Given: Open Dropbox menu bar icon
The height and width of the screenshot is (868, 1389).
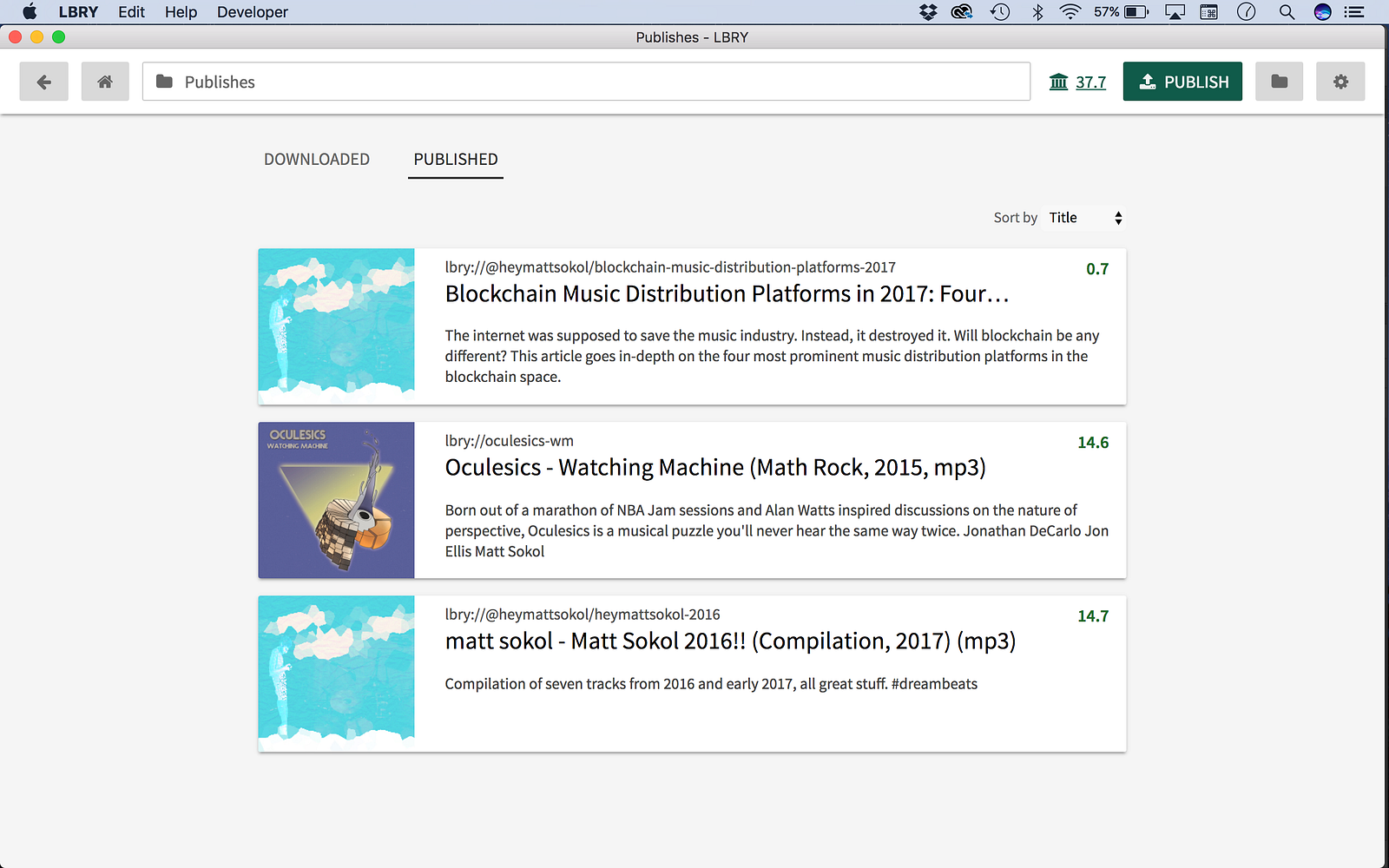Looking at the screenshot, I should (x=928, y=12).
